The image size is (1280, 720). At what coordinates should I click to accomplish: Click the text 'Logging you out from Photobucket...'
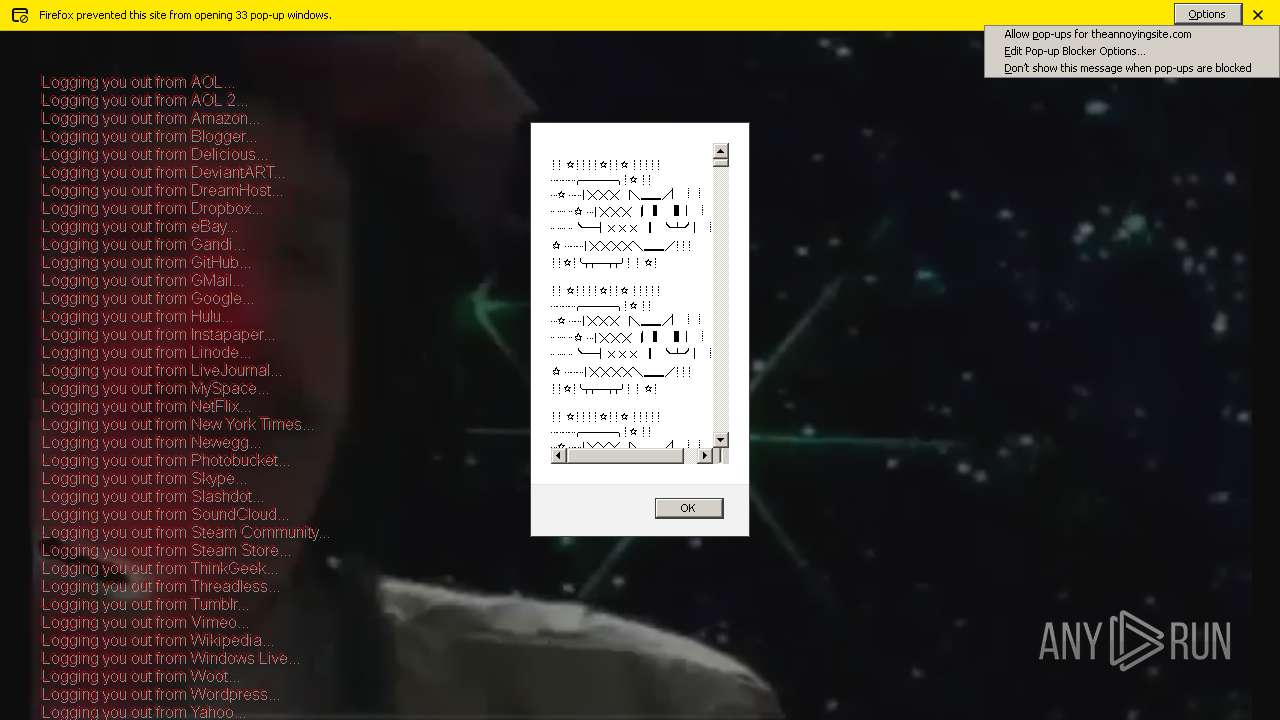(166, 460)
